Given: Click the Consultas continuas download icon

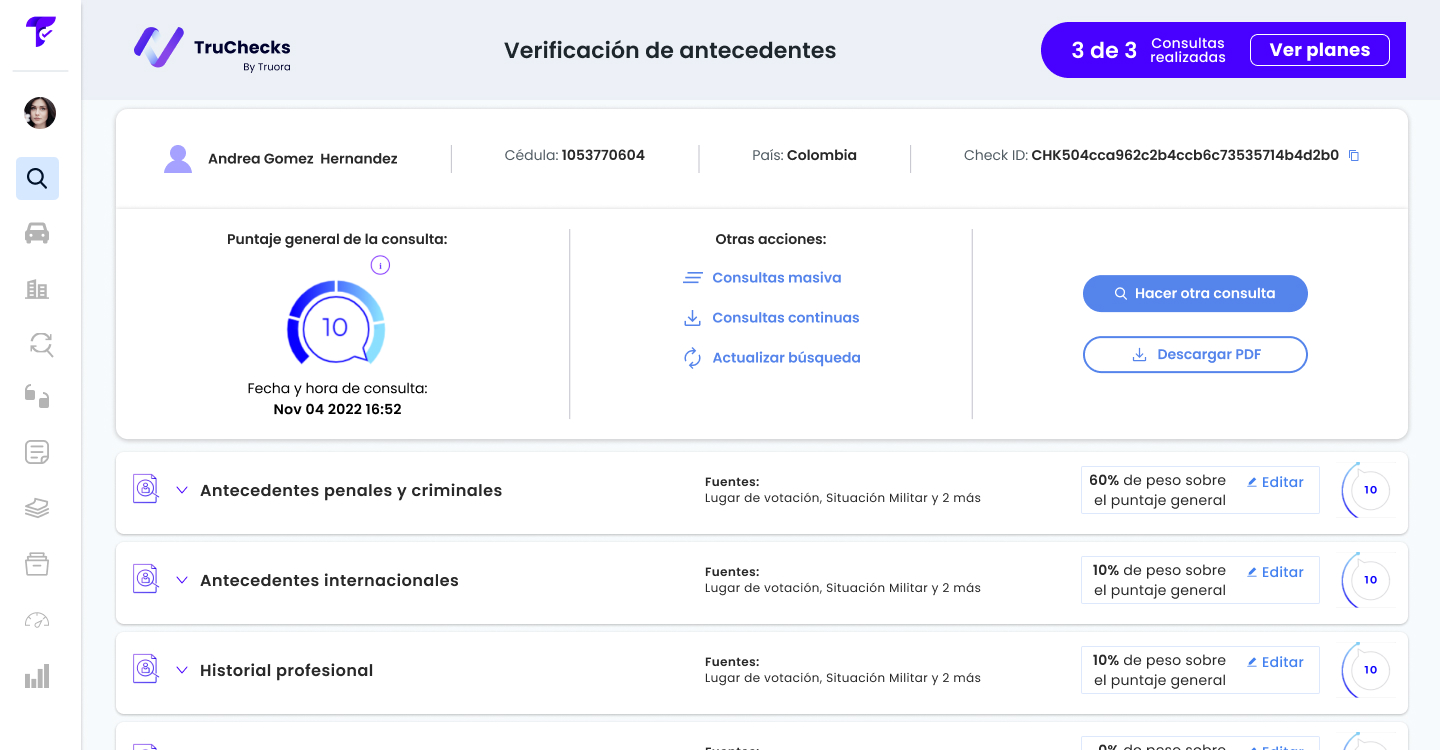Looking at the screenshot, I should [x=692, y=318].
